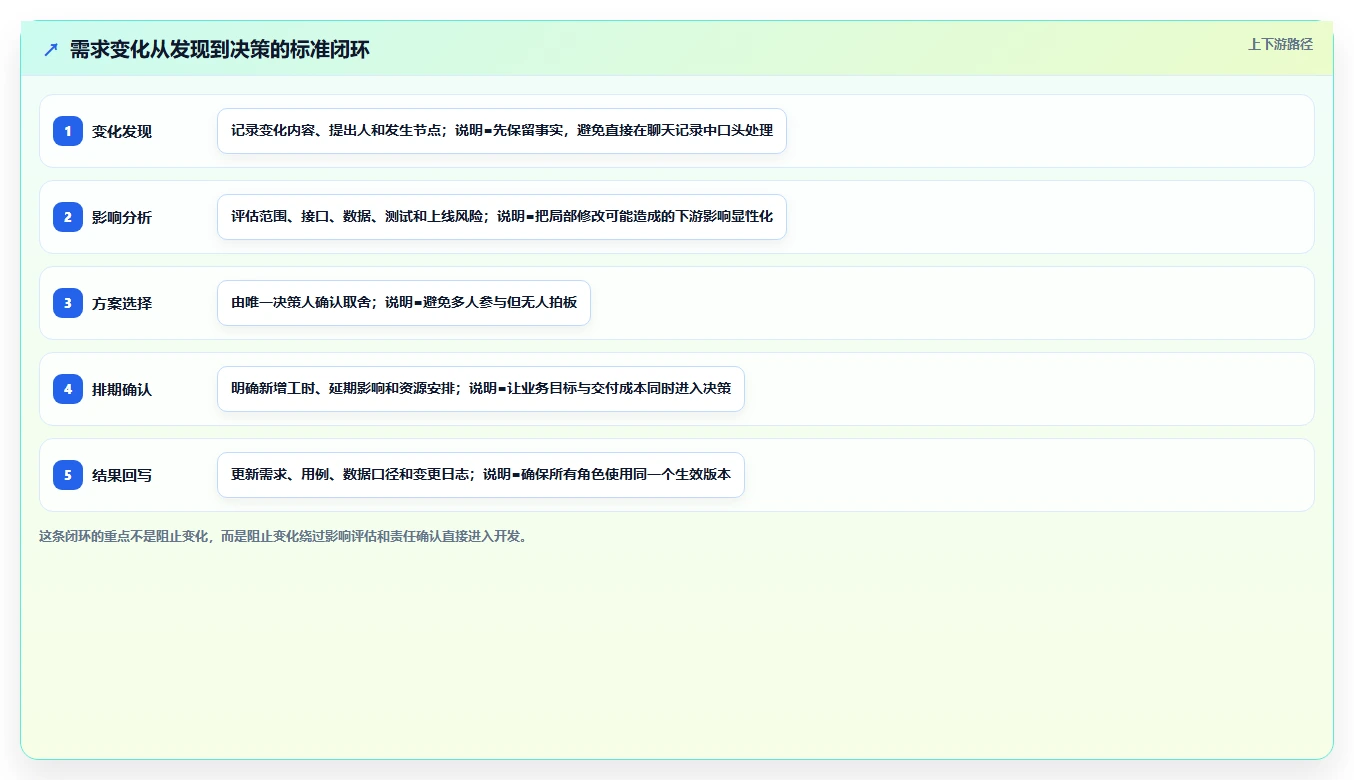Select the 影响分析 step label
This screenshot has width=1354, height=780.
[122, 217]
